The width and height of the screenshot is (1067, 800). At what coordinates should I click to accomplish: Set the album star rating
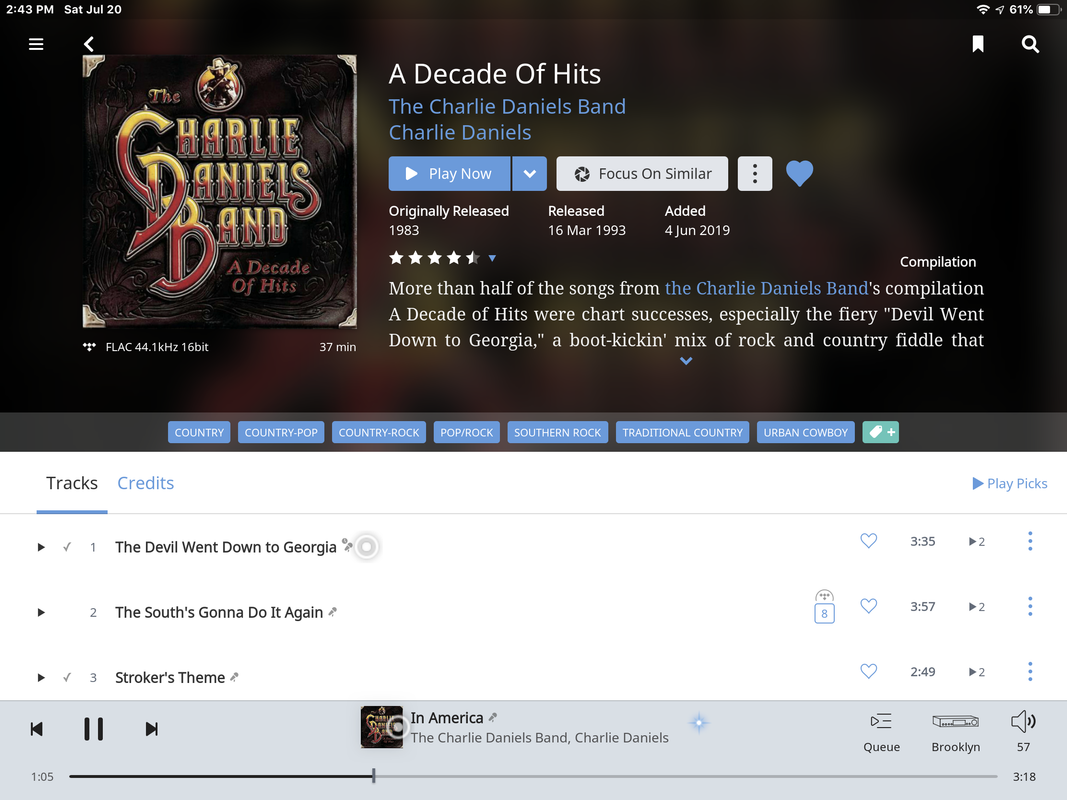point(434,258)
